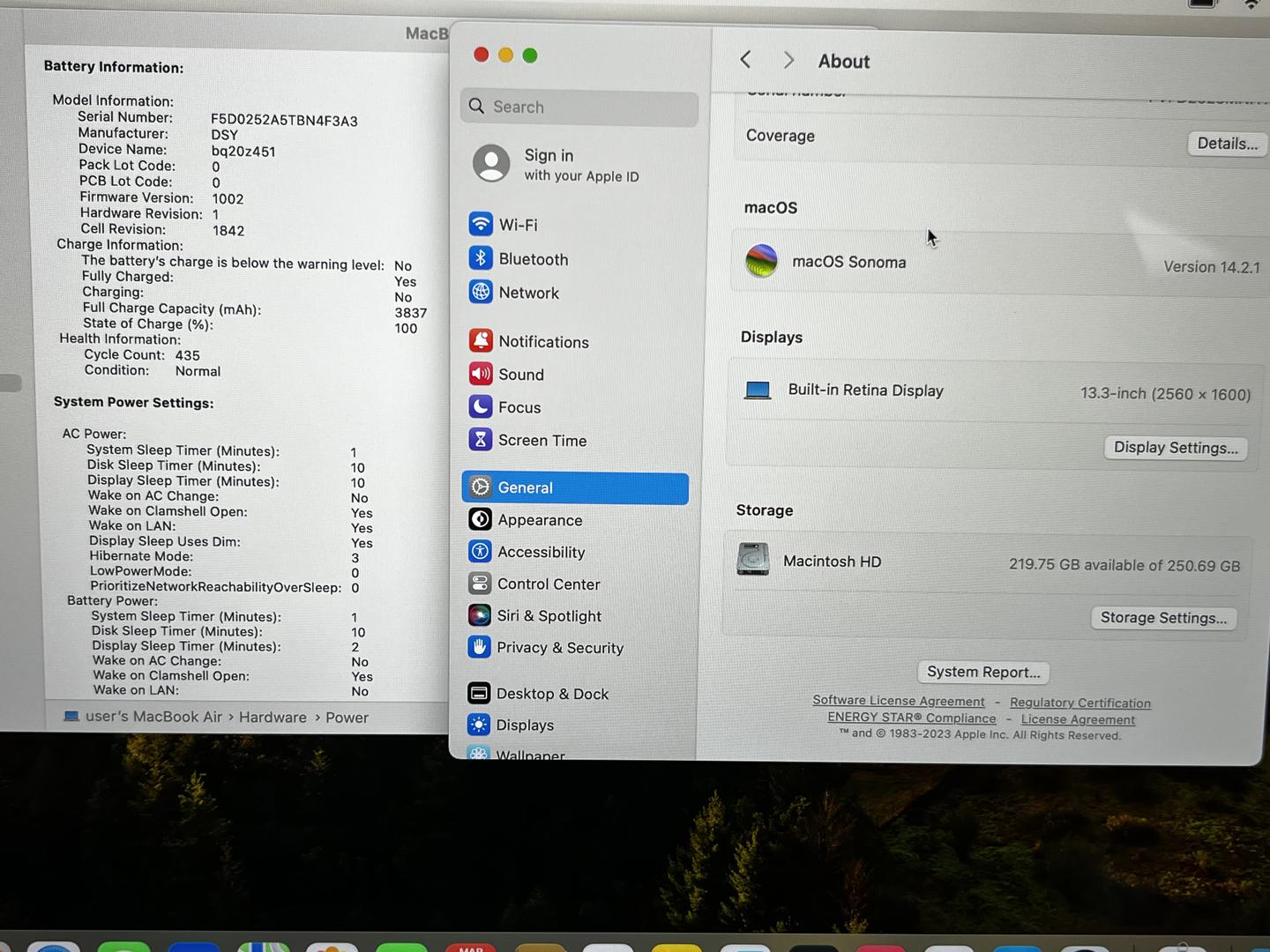Select Hardware in the System Report path bar
Viewport: 1270px width, 952px height.
(x=273, y=718)
